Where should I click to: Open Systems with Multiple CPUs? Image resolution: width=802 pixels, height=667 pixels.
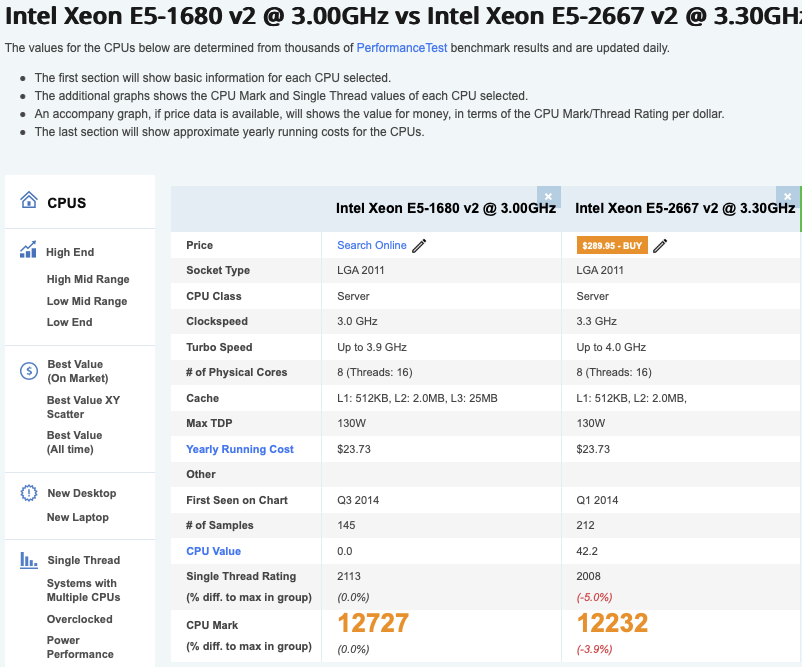pyautogui.click(x=83, y=590)
